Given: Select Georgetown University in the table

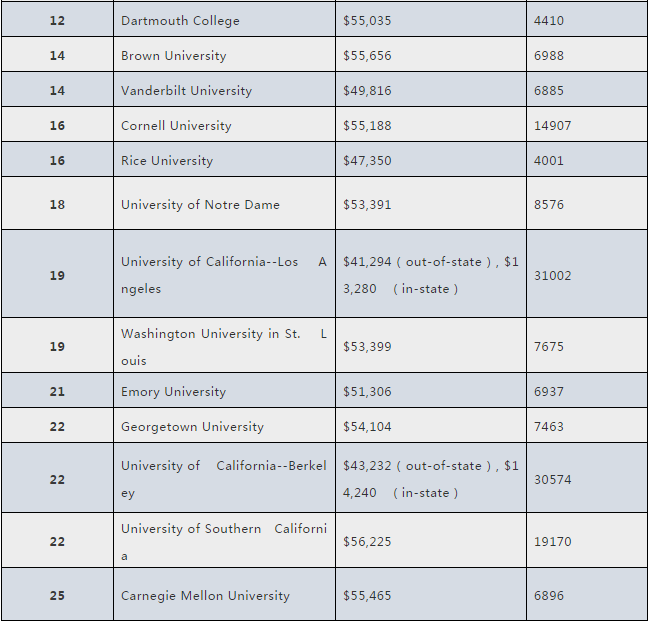Looking at the screenshot, I should (192, 427).
